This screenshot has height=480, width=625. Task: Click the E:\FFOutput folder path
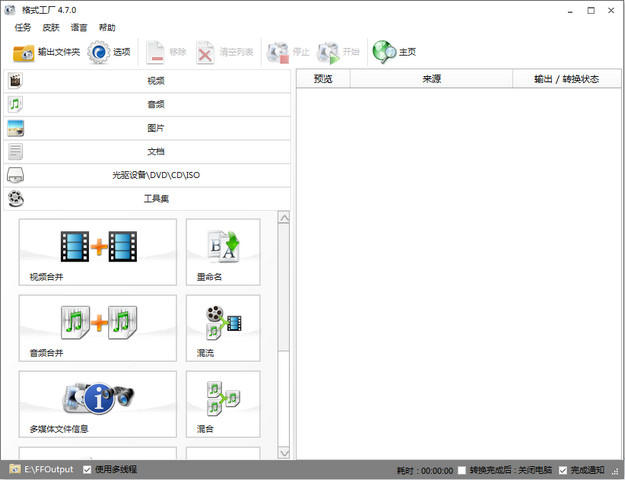pyautogui.click(x=49, y=470)
